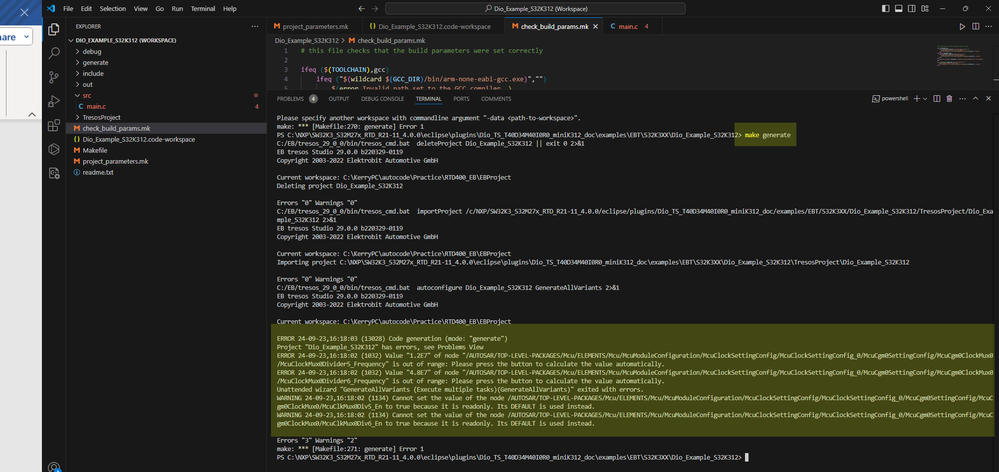The height and width of the screenshot is (472, 999).
Task: Switch to the OUTPUT panel tab
Action: pos(339,99)
